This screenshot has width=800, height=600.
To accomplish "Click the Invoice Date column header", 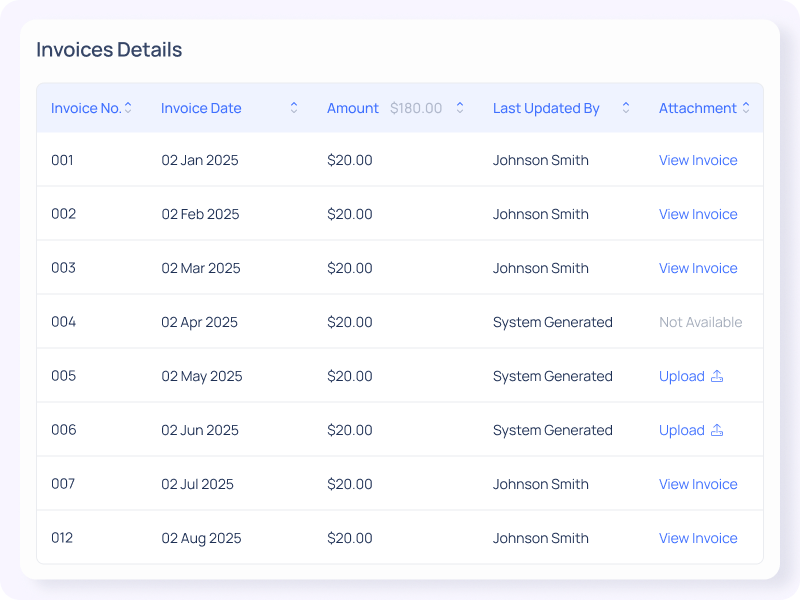I will point(201,109).
